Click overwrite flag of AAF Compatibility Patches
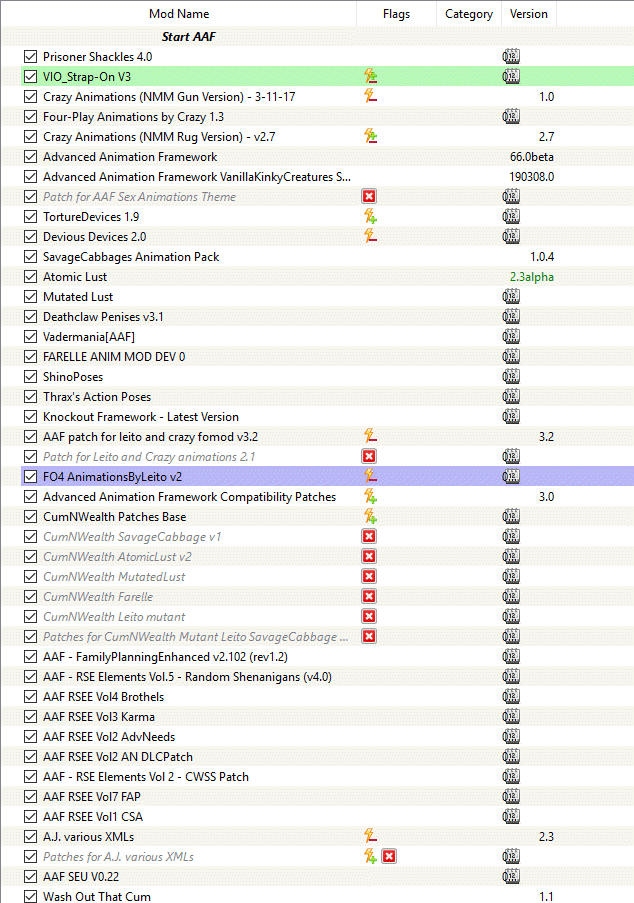Image resolution: width=634 pixels, height=903 pixels. point(370,496)
